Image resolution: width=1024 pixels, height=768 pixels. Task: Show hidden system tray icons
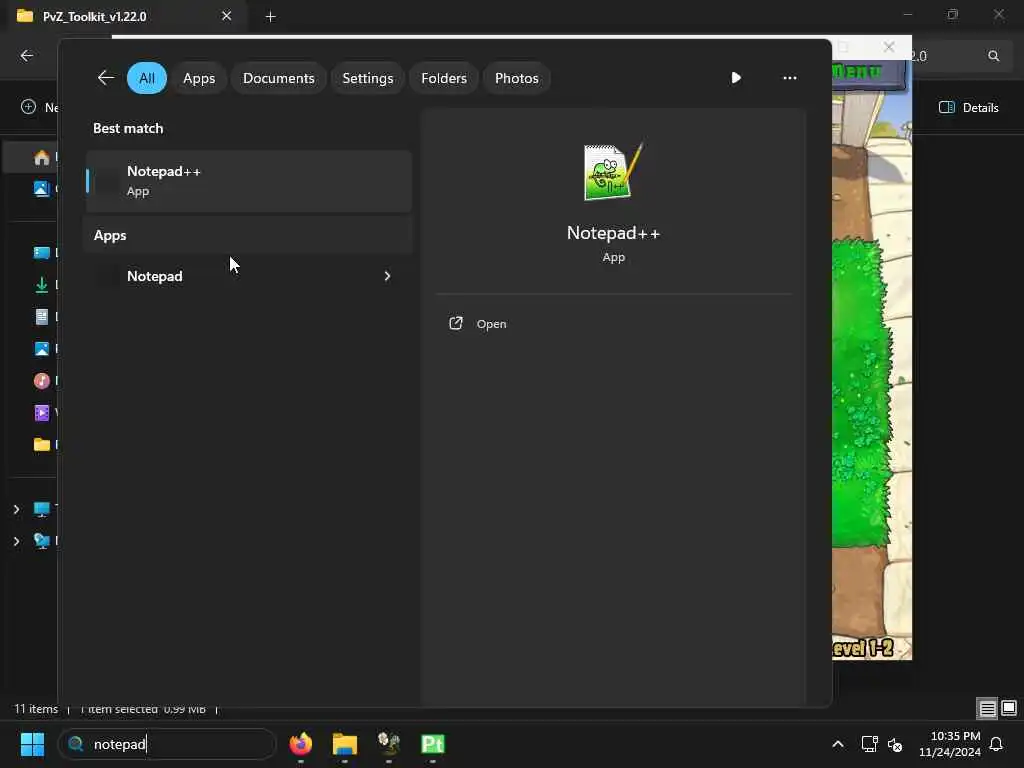tap(838, 744)
